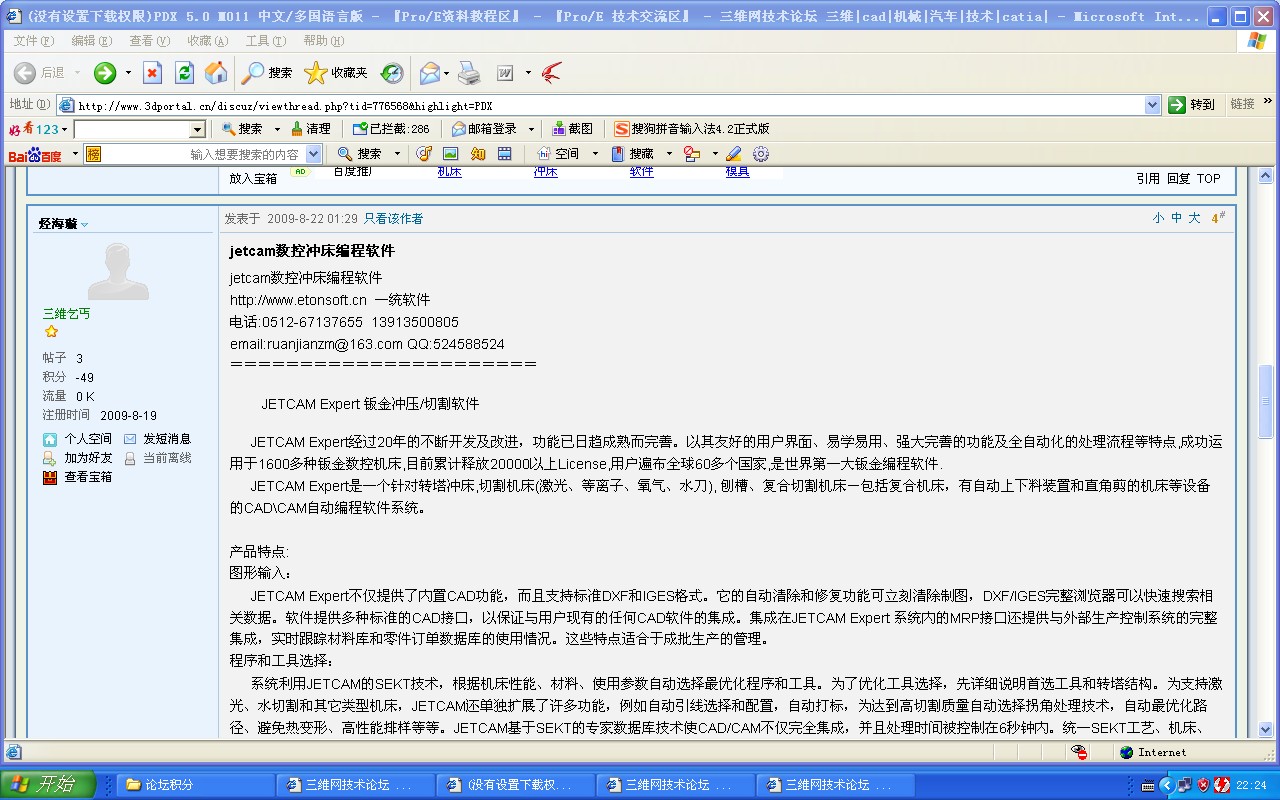Screen dimensions: 1280x800
Task: Open the dropdown next to Forward button
Action: click(x=128, y=73)
